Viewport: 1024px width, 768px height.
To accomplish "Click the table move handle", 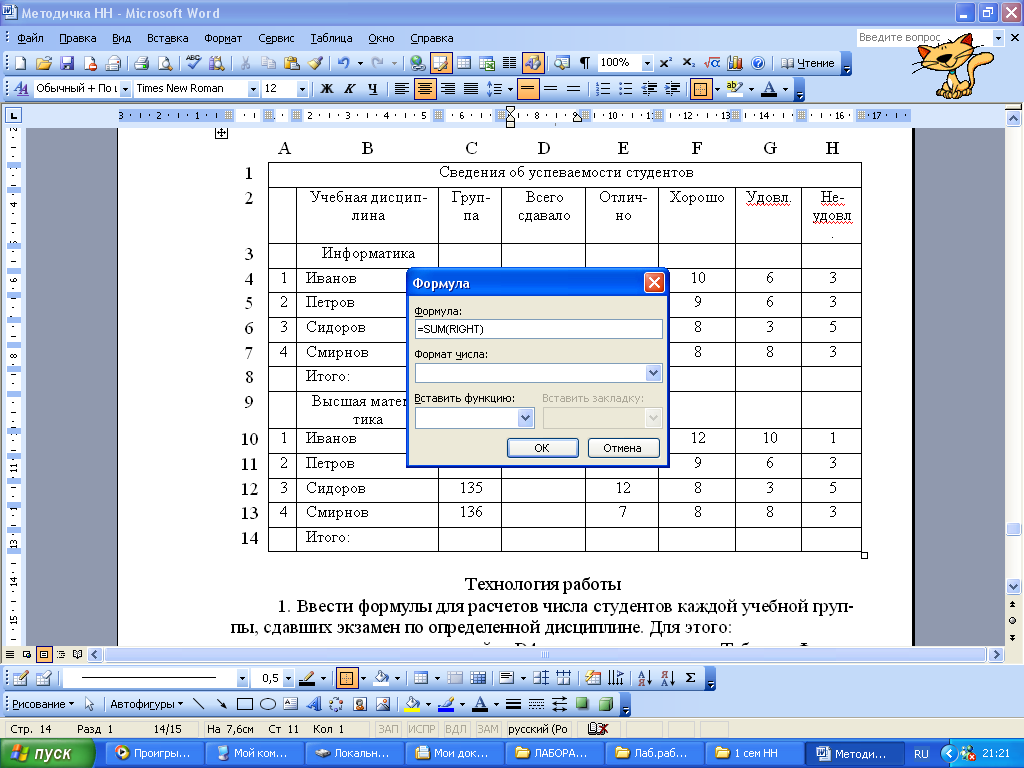I will (x=221, y=133).
